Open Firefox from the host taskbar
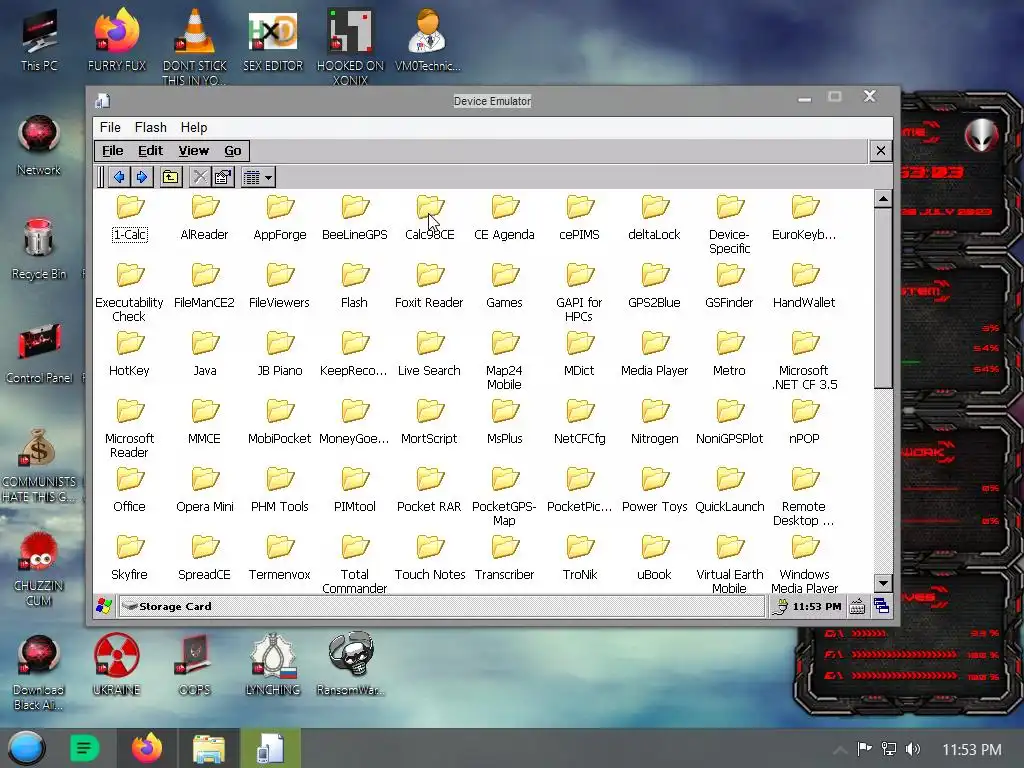This screenshot has width=1024, height=768. [147, 748]
